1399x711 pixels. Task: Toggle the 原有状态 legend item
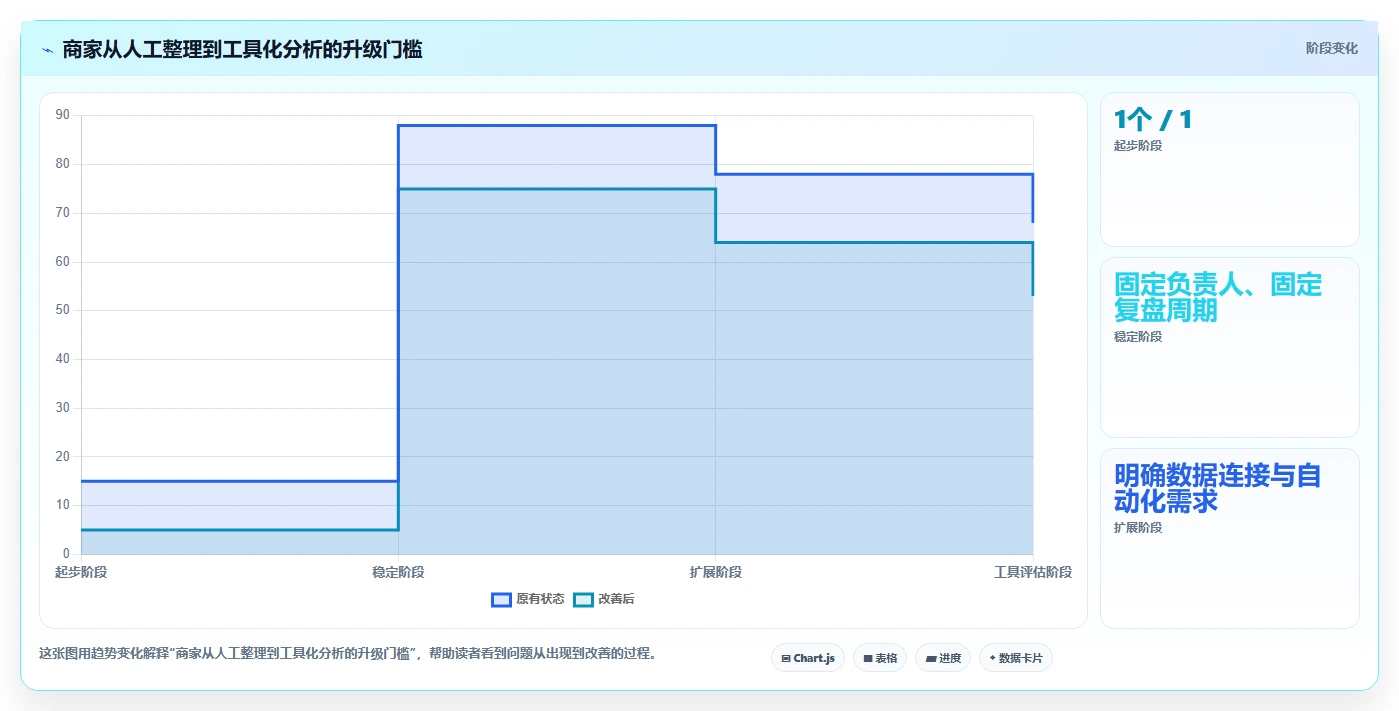[528, 599]
